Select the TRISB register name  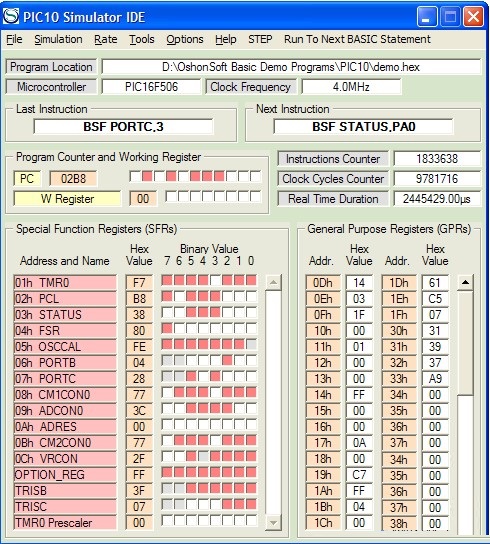[x=65, y=491]
